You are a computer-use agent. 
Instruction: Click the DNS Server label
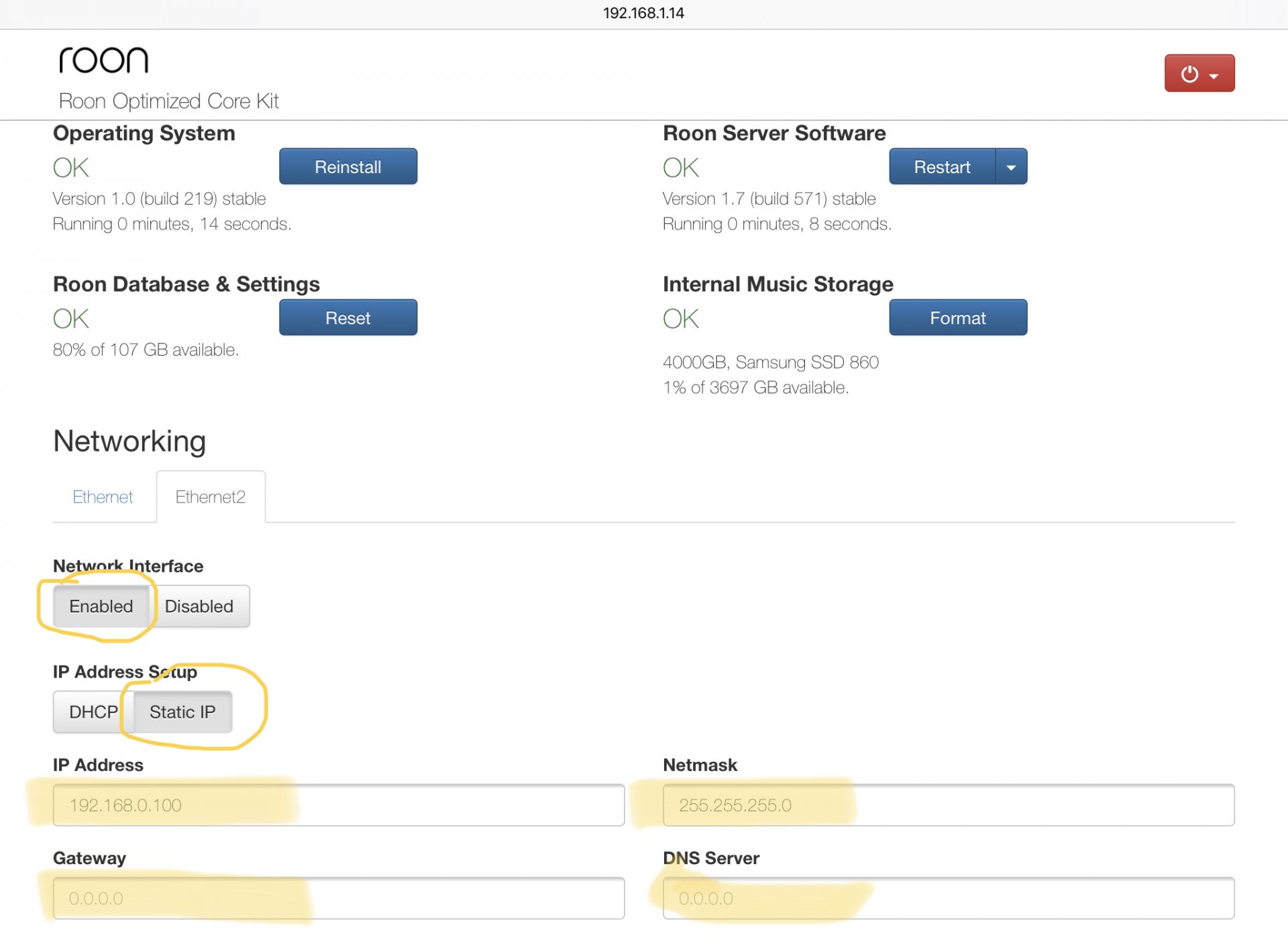711,858
